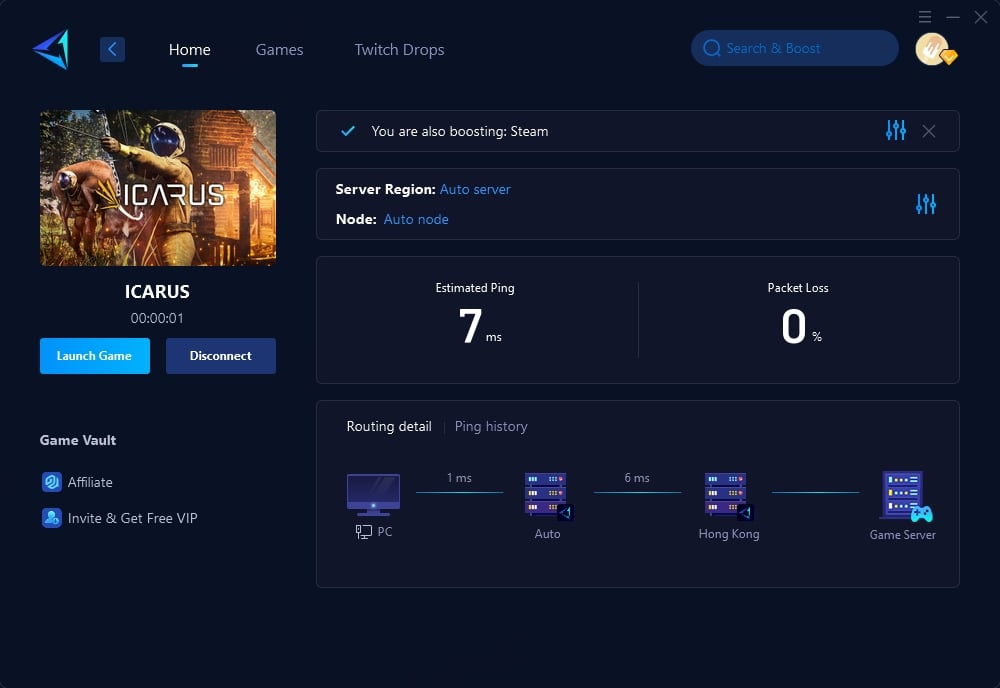This screenshot has width=1000, height=688.
Task: Open the hamburger menu in title bar
Action: (925, 17)
